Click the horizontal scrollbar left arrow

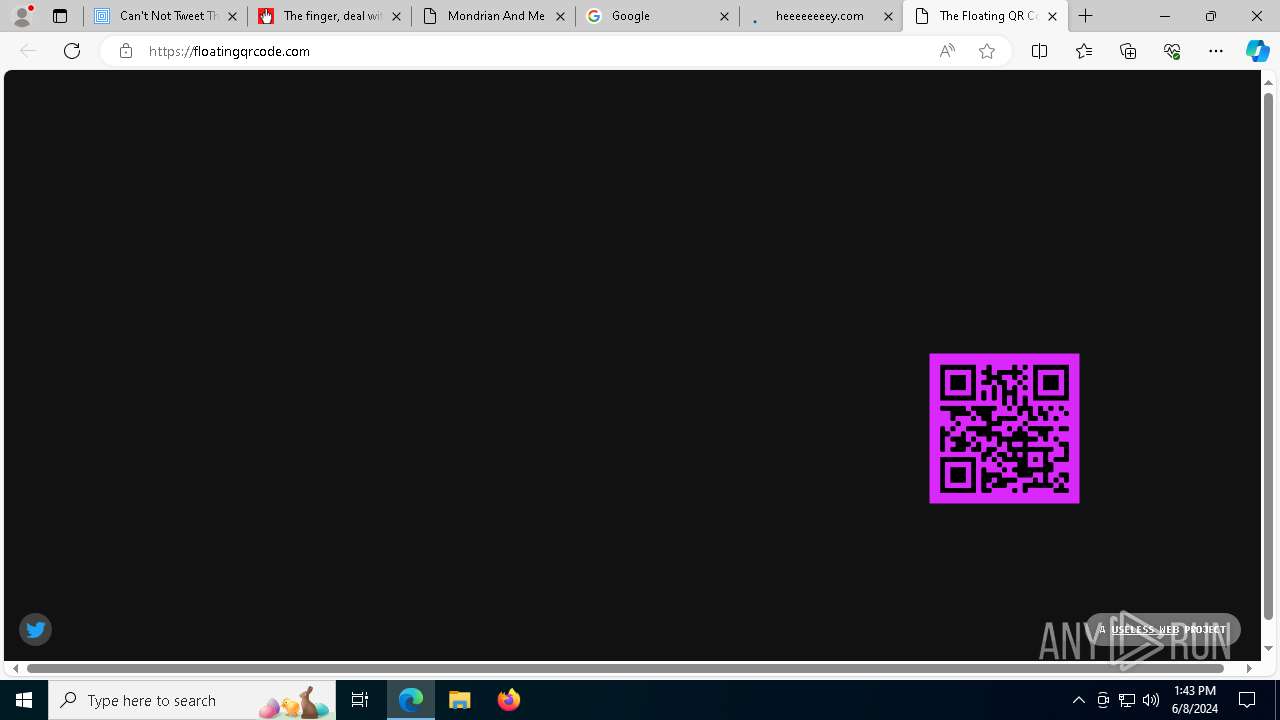15,668
